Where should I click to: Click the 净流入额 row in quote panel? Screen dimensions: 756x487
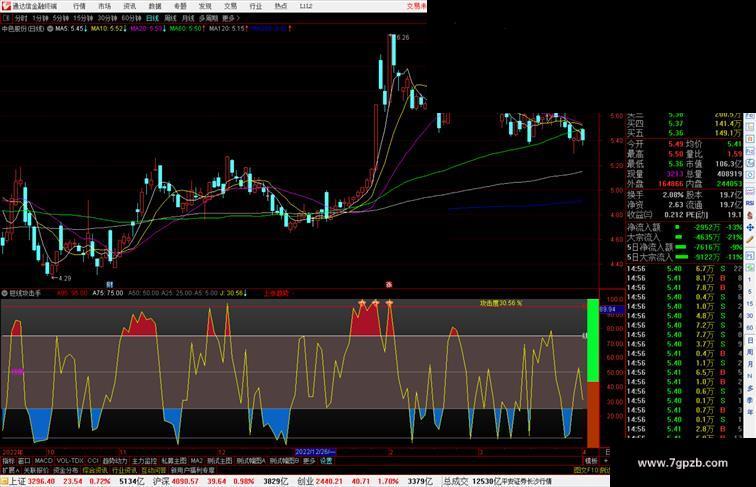685,227
